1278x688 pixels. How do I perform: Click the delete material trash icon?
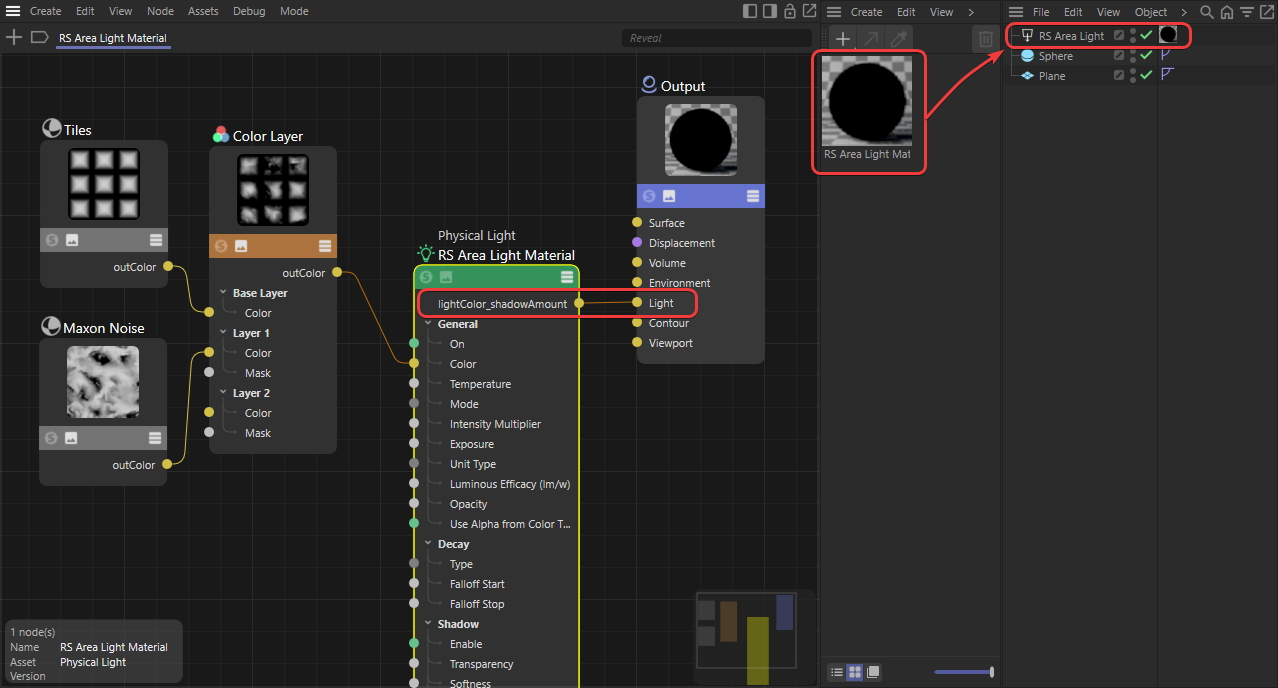point(985,38)
